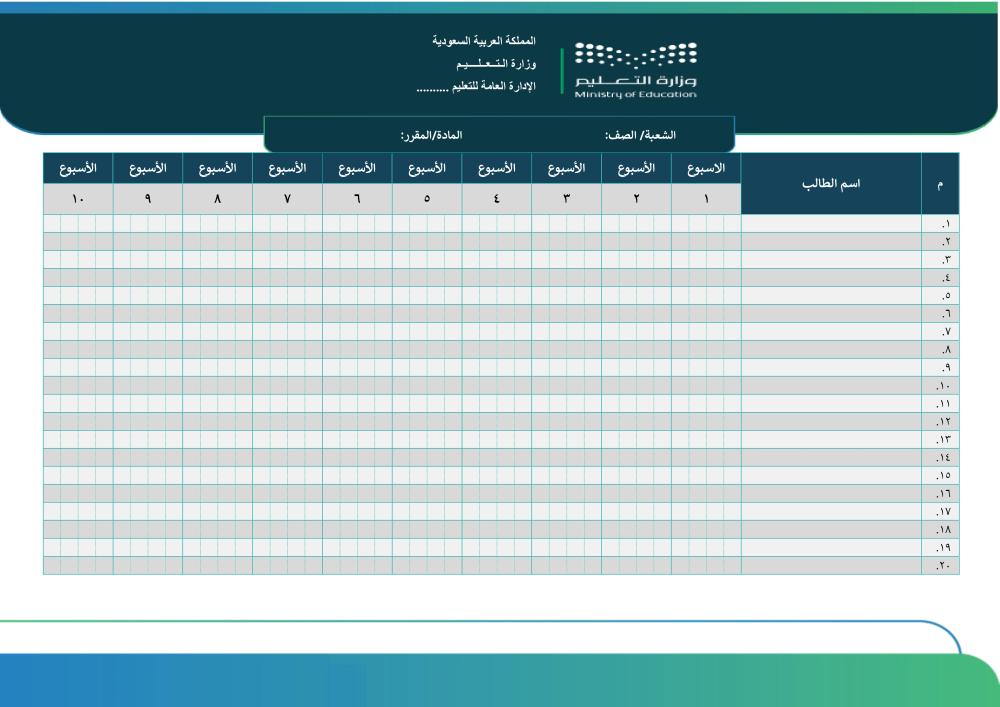
Task: Select the 'اسم الطالب' column header
Action: coord(830,184)
